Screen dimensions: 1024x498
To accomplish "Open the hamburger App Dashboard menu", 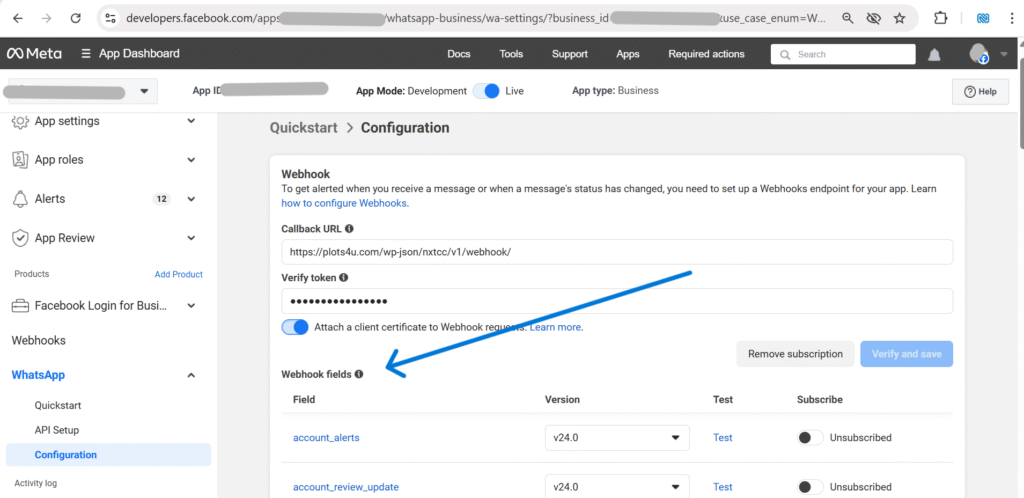I will pos(87,54).
